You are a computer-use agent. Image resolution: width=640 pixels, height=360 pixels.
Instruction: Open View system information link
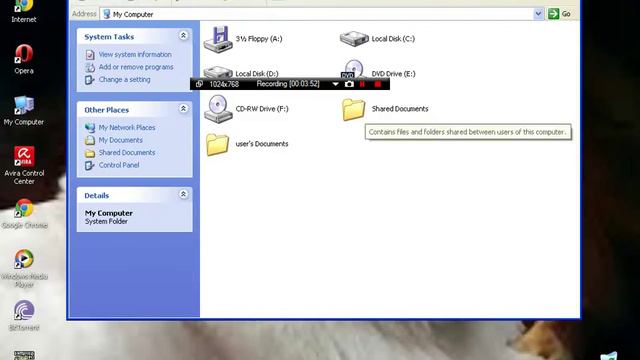[135, 54]
